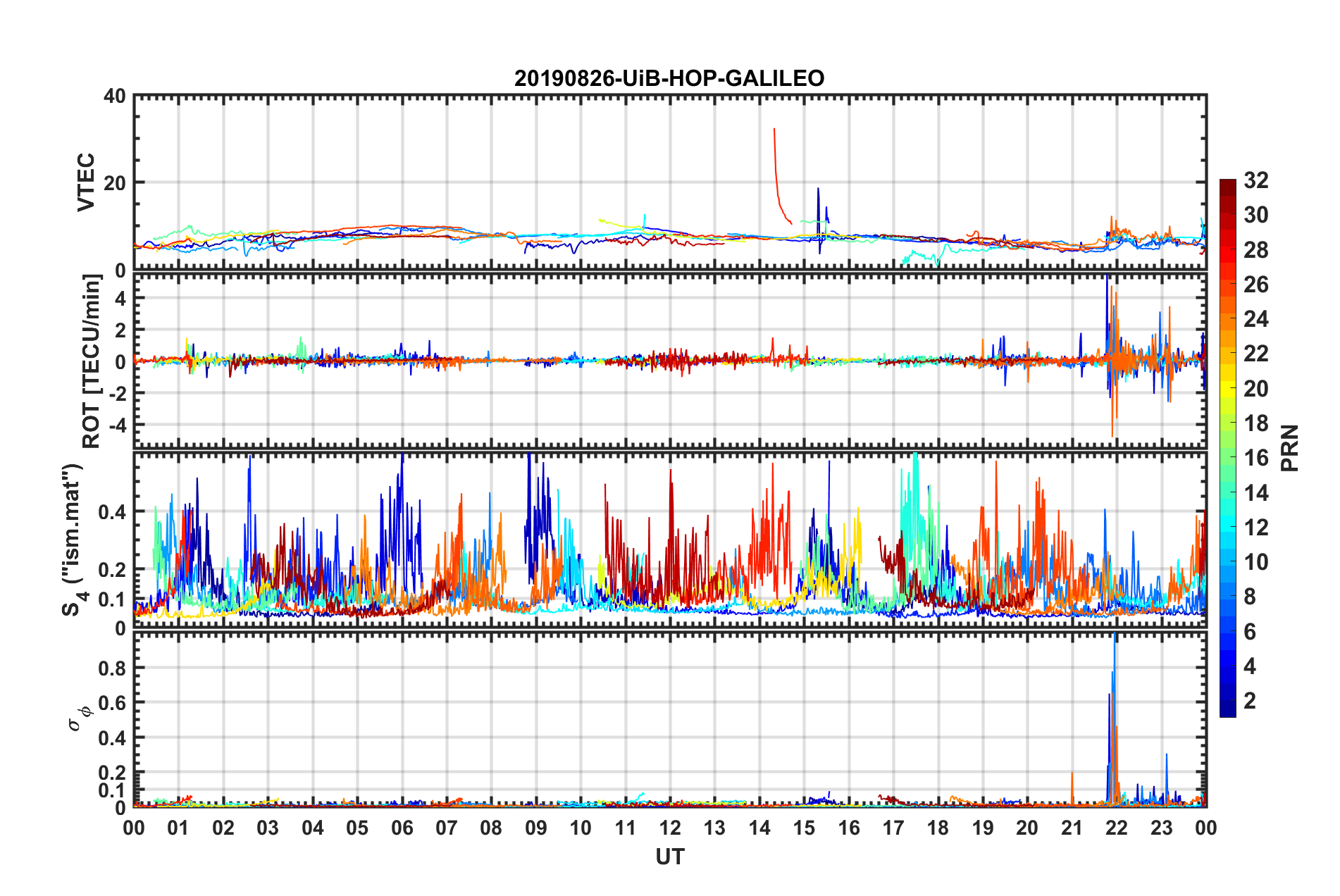Click UT axis tick label "01"
1340x896 pixels.
point(178,828)
